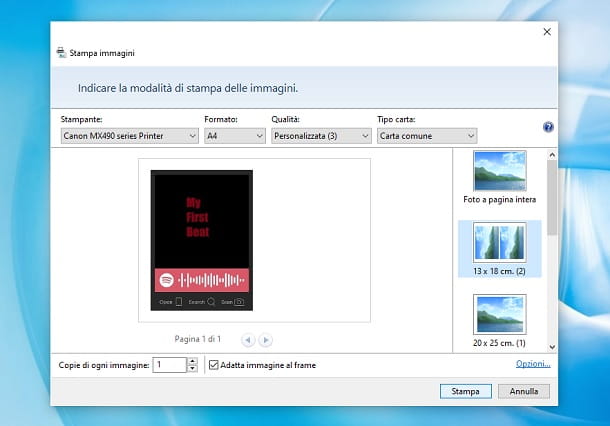Click the Qualità: label
Screen dimensions: 610x426
pos(285,119)
